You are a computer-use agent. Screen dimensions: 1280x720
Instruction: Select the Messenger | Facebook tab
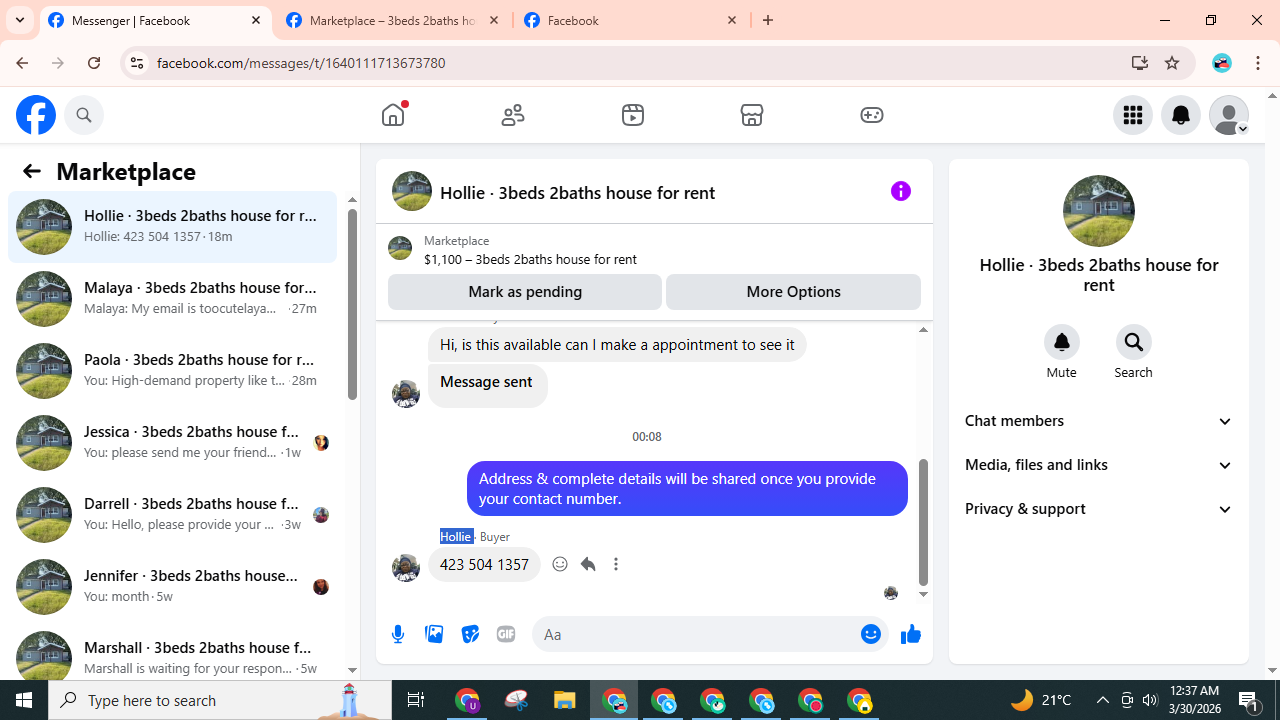click(156, 20)
